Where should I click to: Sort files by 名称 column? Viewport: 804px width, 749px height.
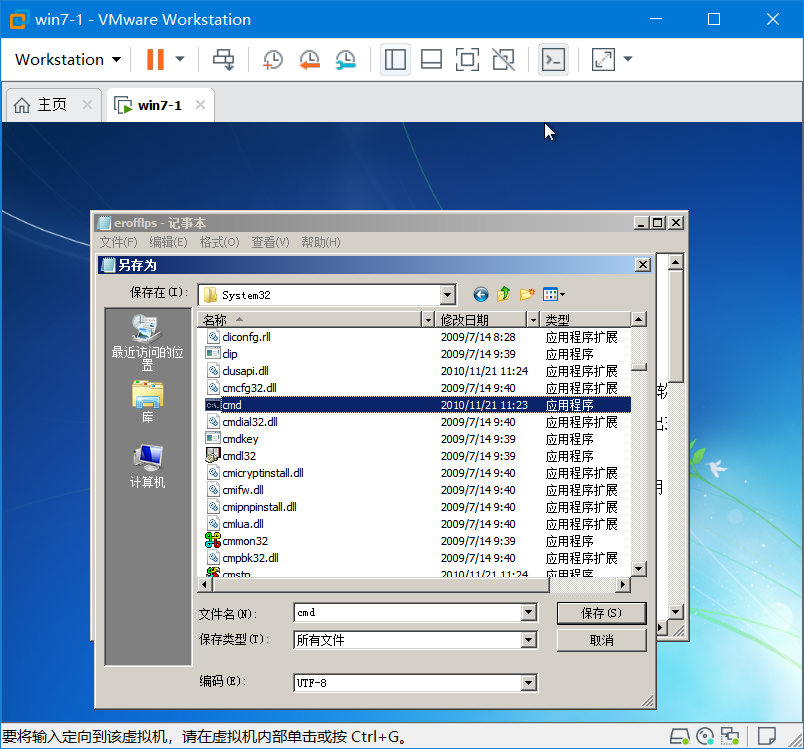309,320
